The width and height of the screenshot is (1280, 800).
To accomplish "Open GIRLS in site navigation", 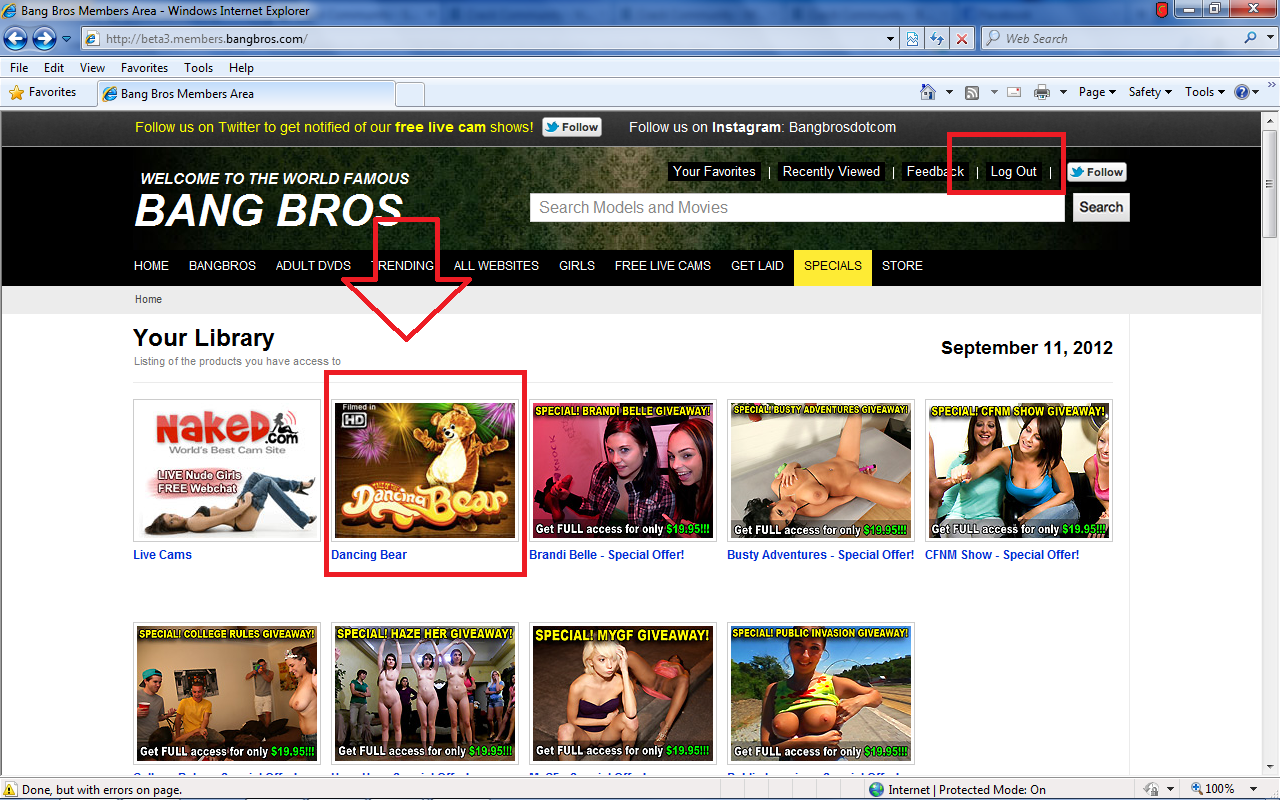I will click(x=577, y=266).
